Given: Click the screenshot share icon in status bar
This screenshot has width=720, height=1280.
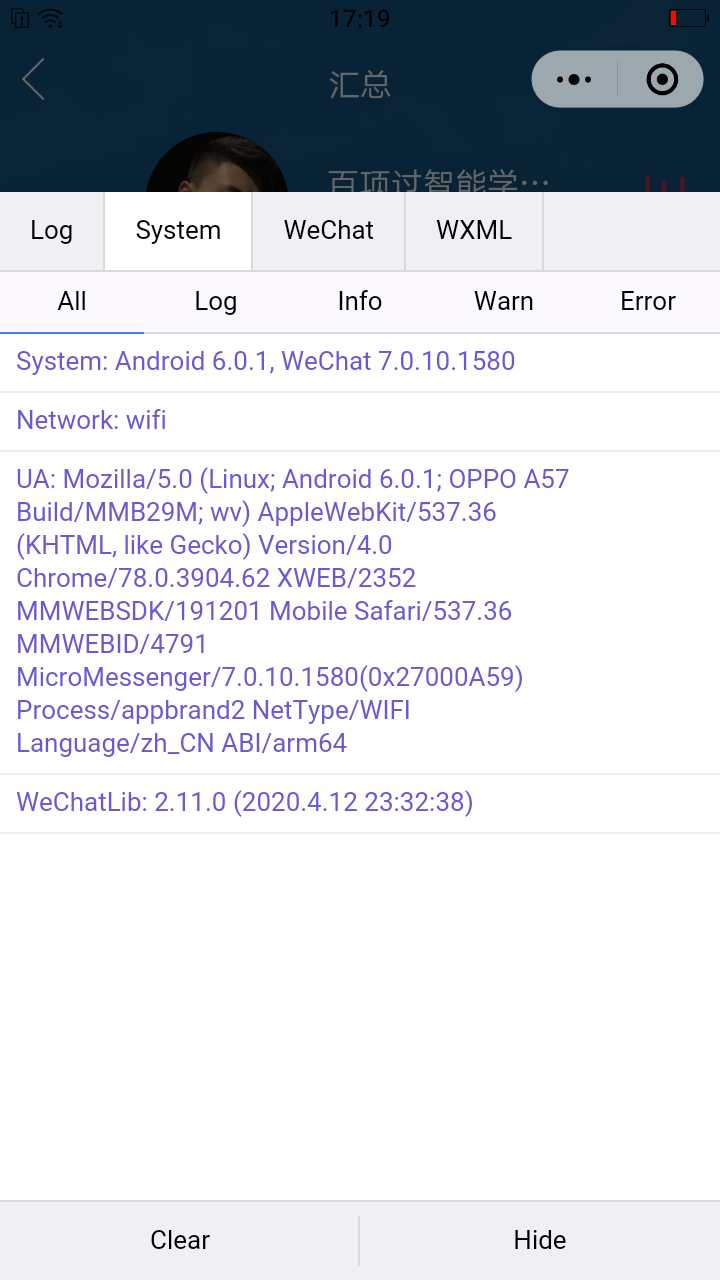Looking at the screenshot, I should click(20, 17).
